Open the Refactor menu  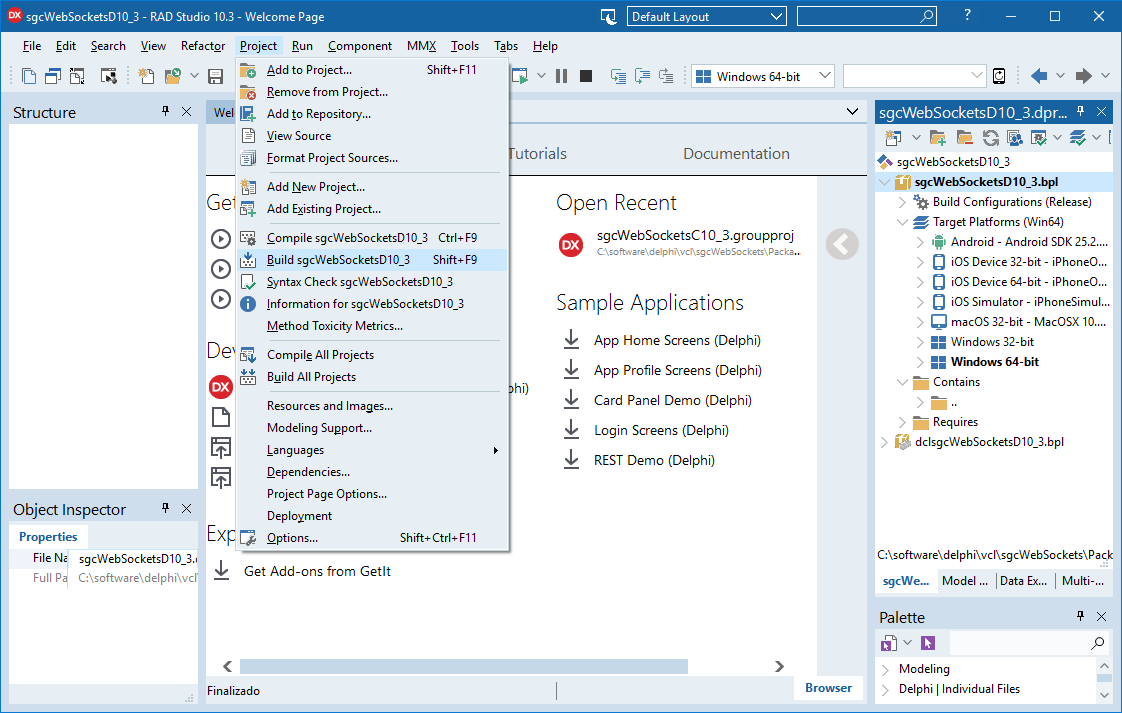[203, 46]
